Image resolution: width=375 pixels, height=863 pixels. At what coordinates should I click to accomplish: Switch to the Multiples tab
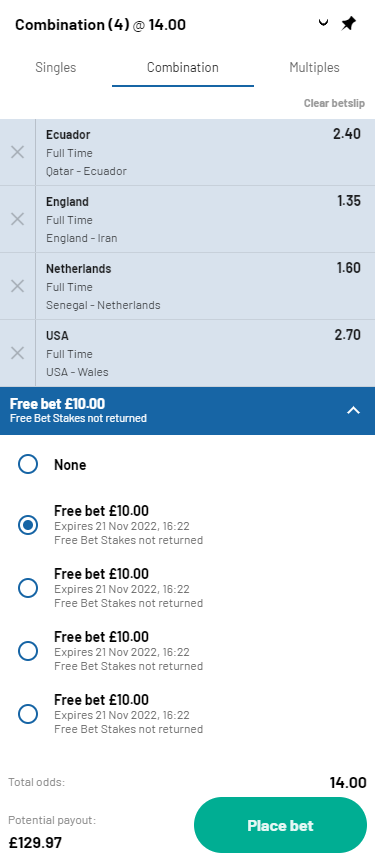tap(314, 68)
